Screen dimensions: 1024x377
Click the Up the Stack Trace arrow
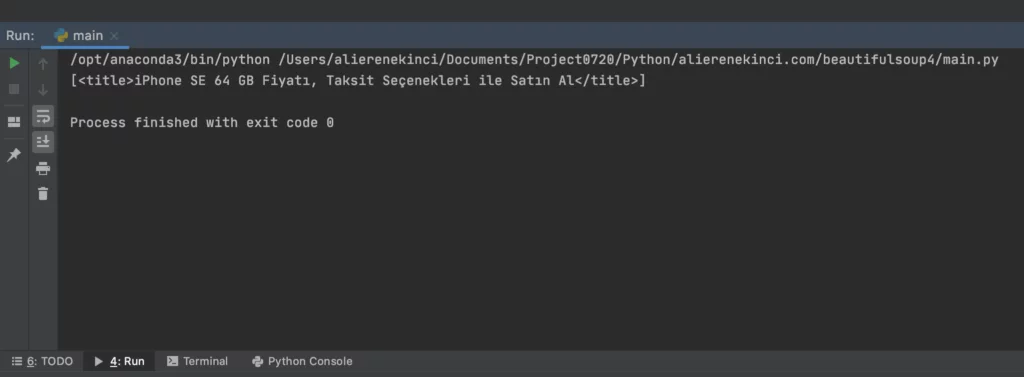(43, 63)
